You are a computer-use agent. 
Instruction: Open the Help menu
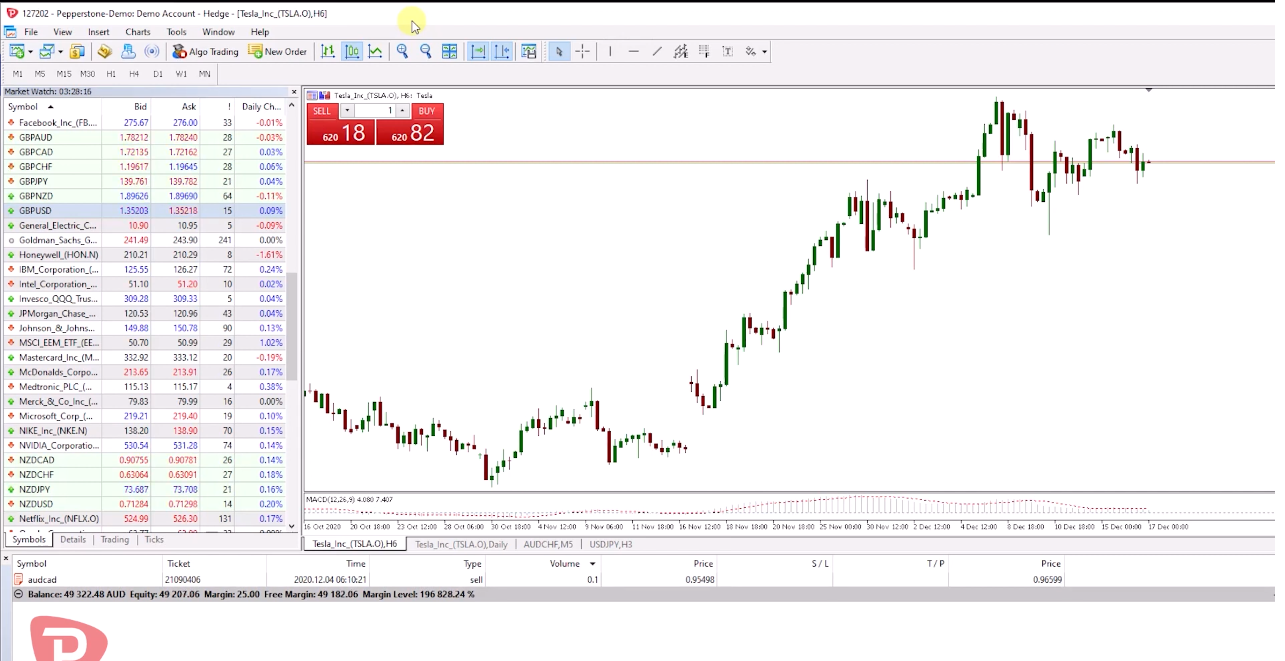[260, 32]
